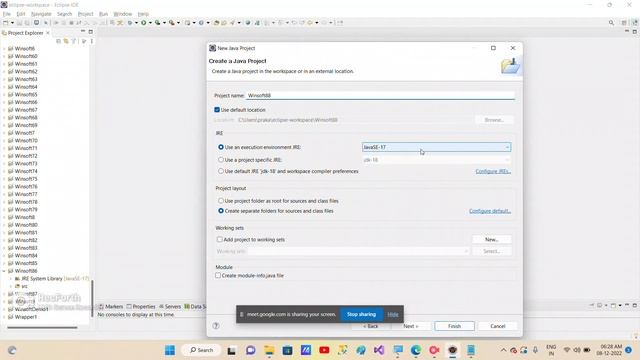The image size is (640, 360).
Task: Open Project Explorer view menu (three dots)
Action: point(92,41)
